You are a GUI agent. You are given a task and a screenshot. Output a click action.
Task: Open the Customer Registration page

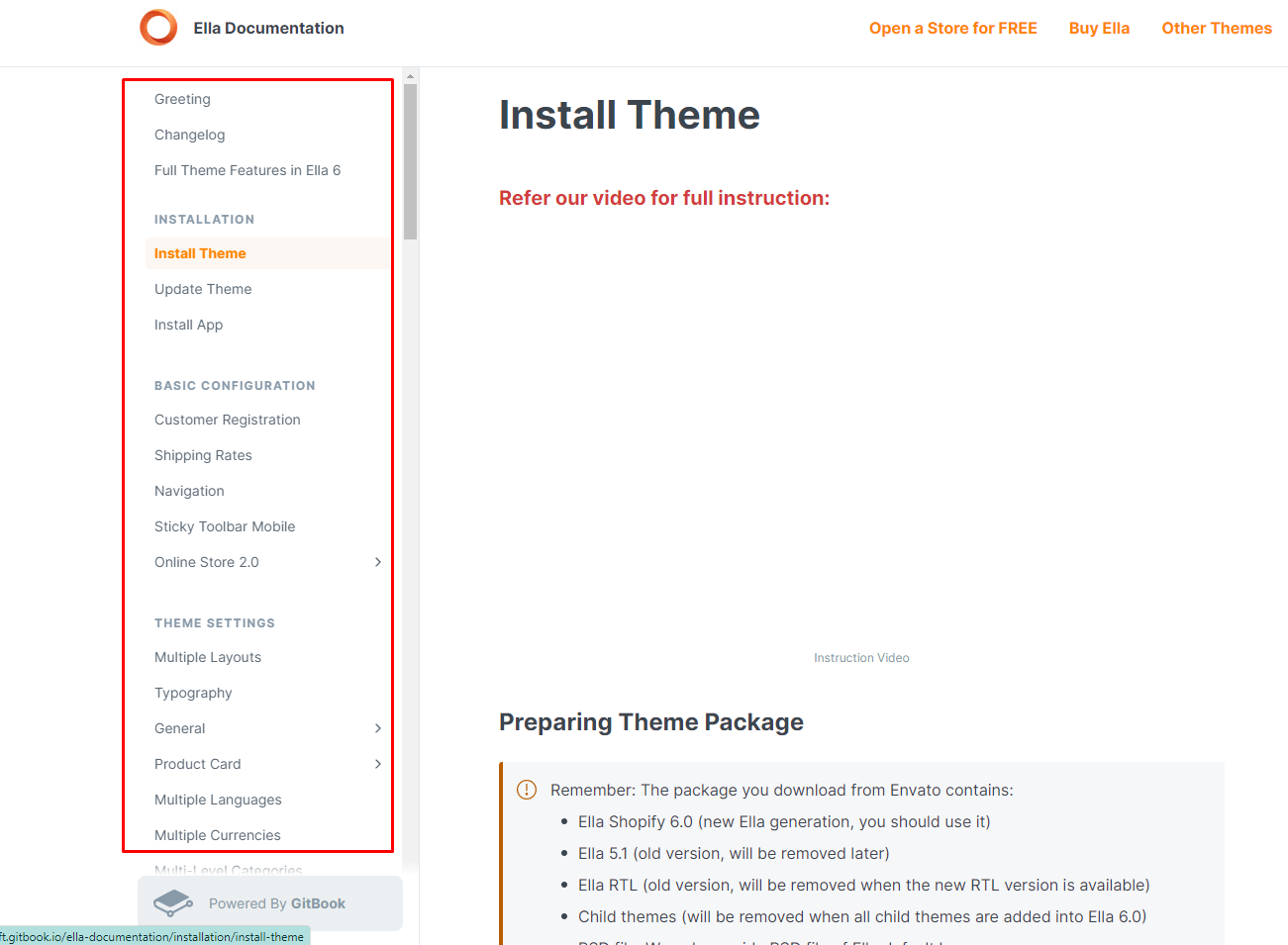228,420
